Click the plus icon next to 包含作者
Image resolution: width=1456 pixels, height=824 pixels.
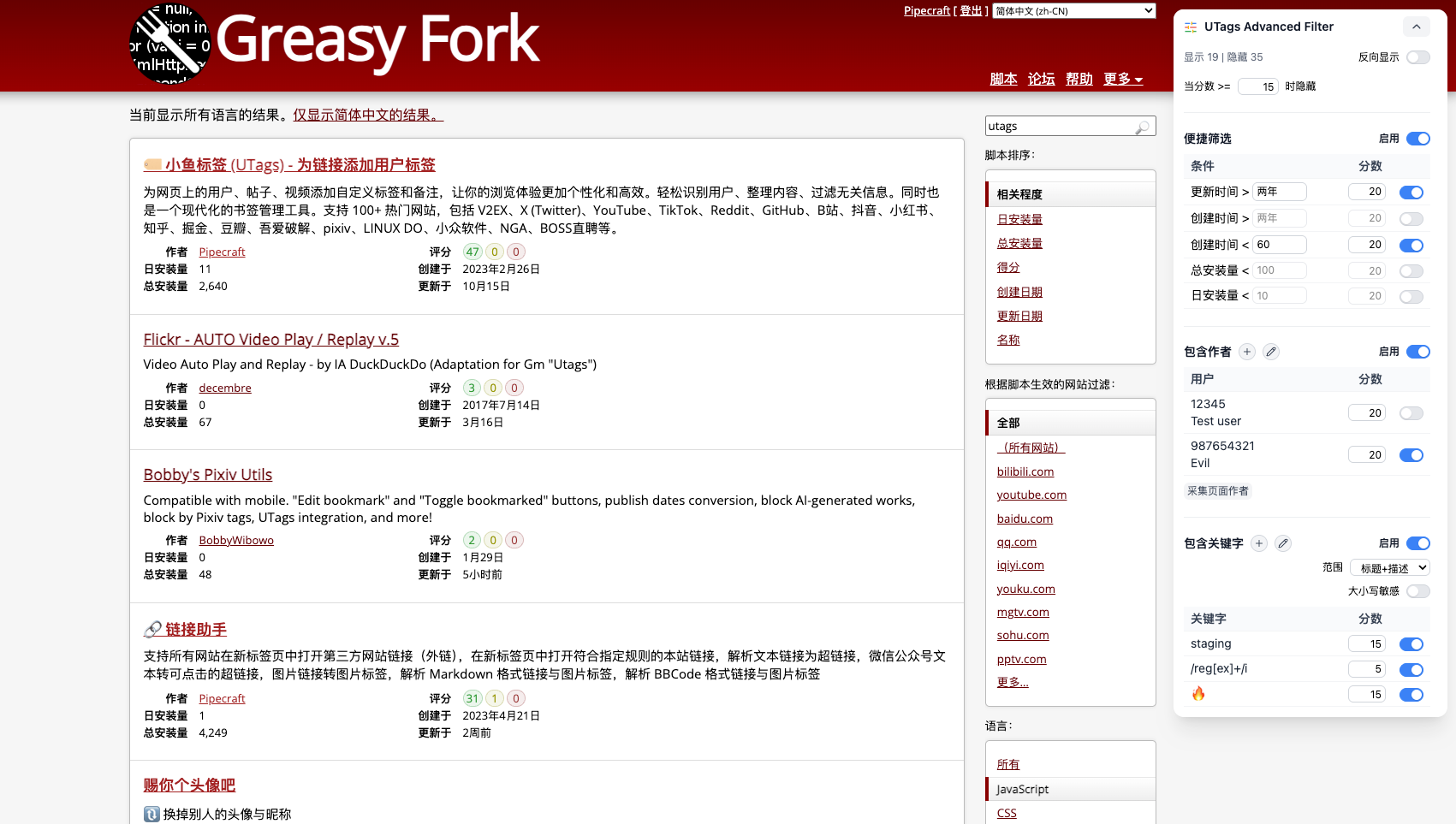point(1247,352)
